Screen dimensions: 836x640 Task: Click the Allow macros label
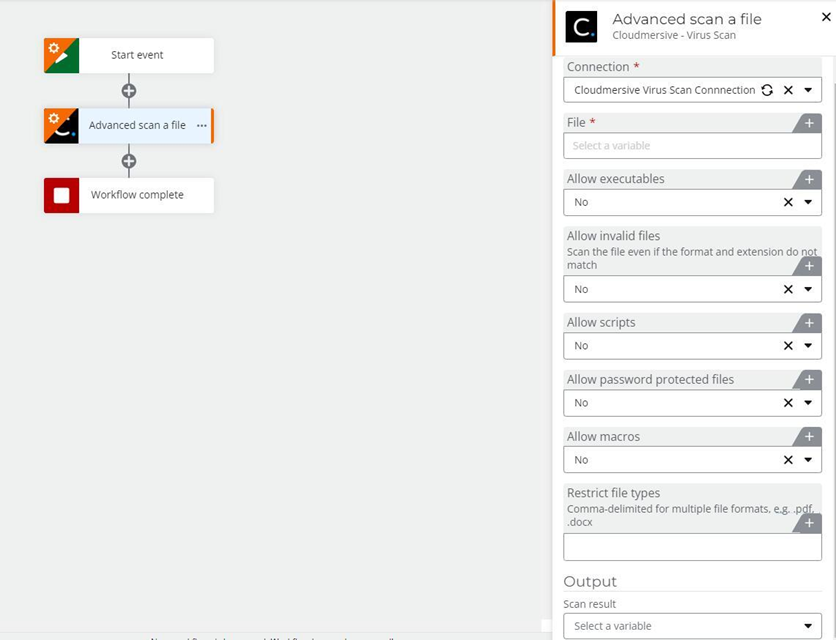(603, 436)
